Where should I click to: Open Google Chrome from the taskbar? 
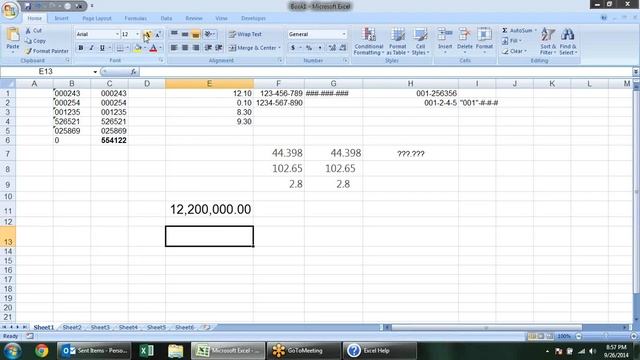(x=41, y=351)
